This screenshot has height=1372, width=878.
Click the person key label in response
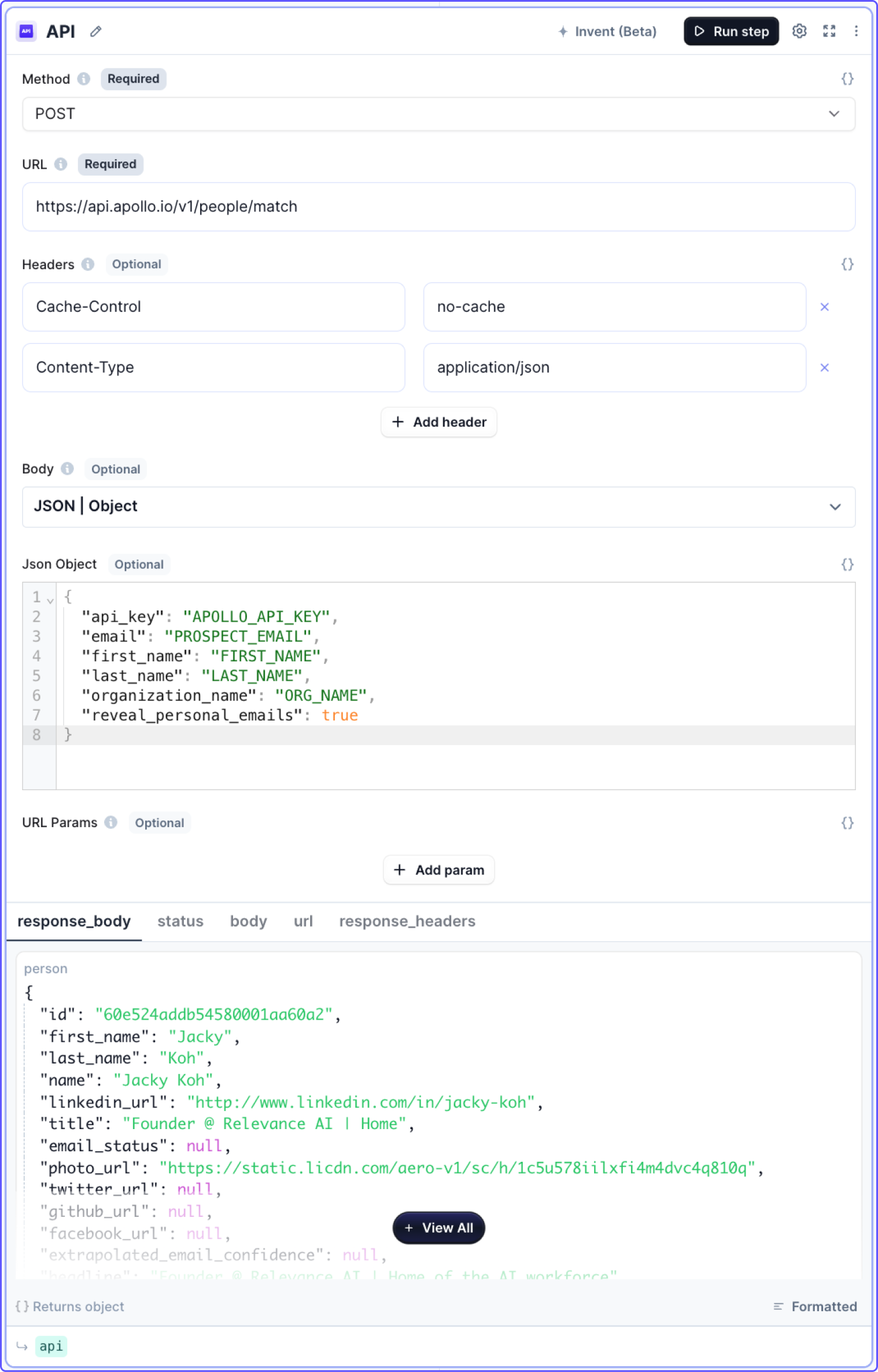46,969
